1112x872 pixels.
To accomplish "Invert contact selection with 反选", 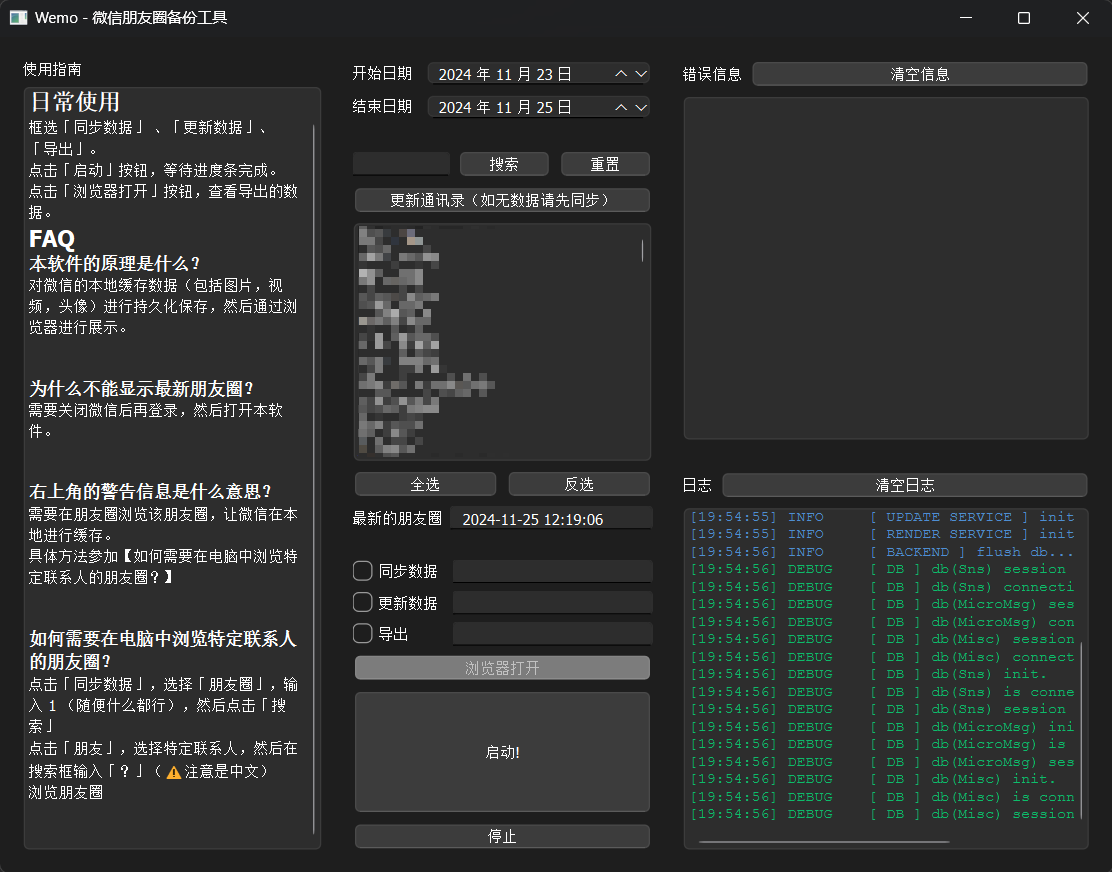I will click(579, 483).
